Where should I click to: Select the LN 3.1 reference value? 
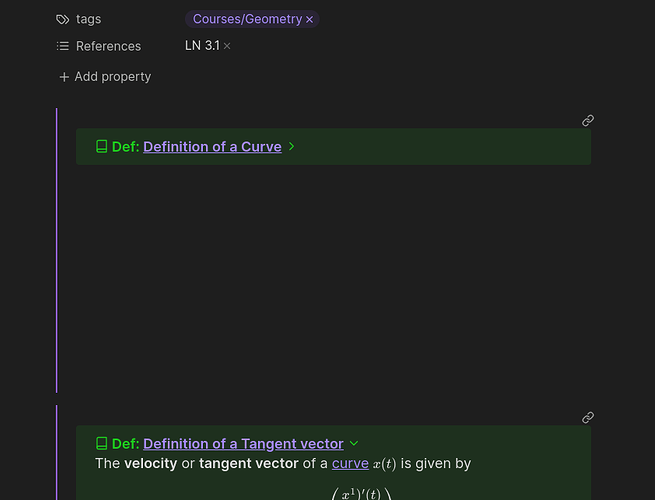click(x=202, y=46)
